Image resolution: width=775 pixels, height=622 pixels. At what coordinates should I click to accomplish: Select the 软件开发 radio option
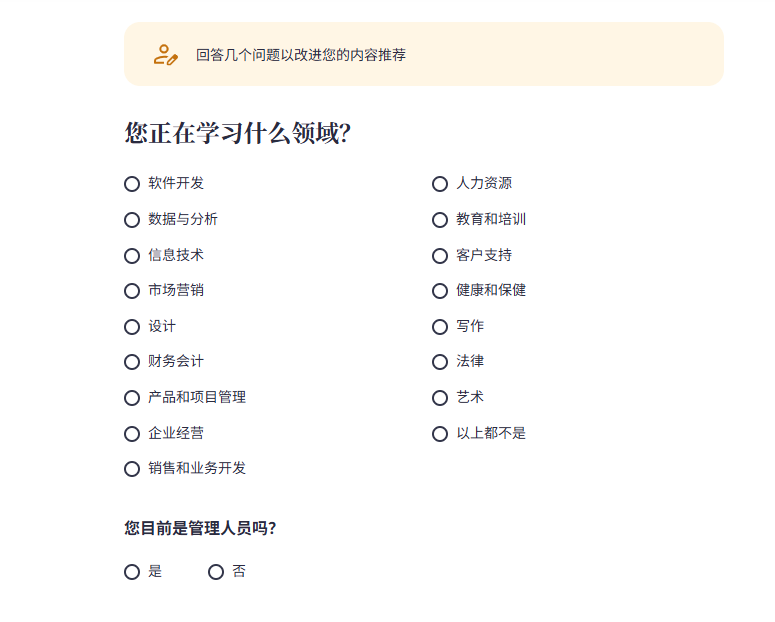coord(132,184)
